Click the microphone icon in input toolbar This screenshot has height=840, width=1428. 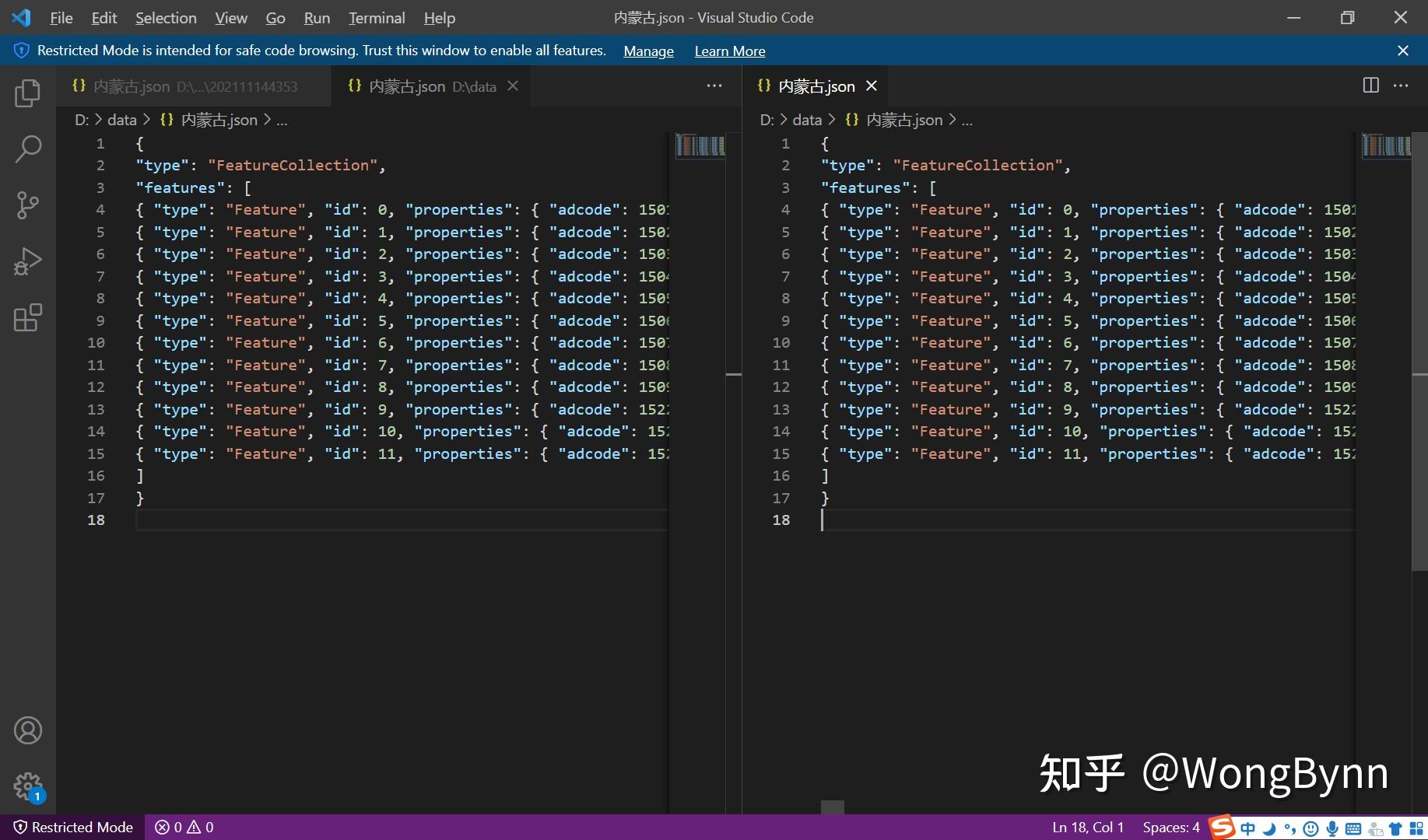(x=1332, y=829)
